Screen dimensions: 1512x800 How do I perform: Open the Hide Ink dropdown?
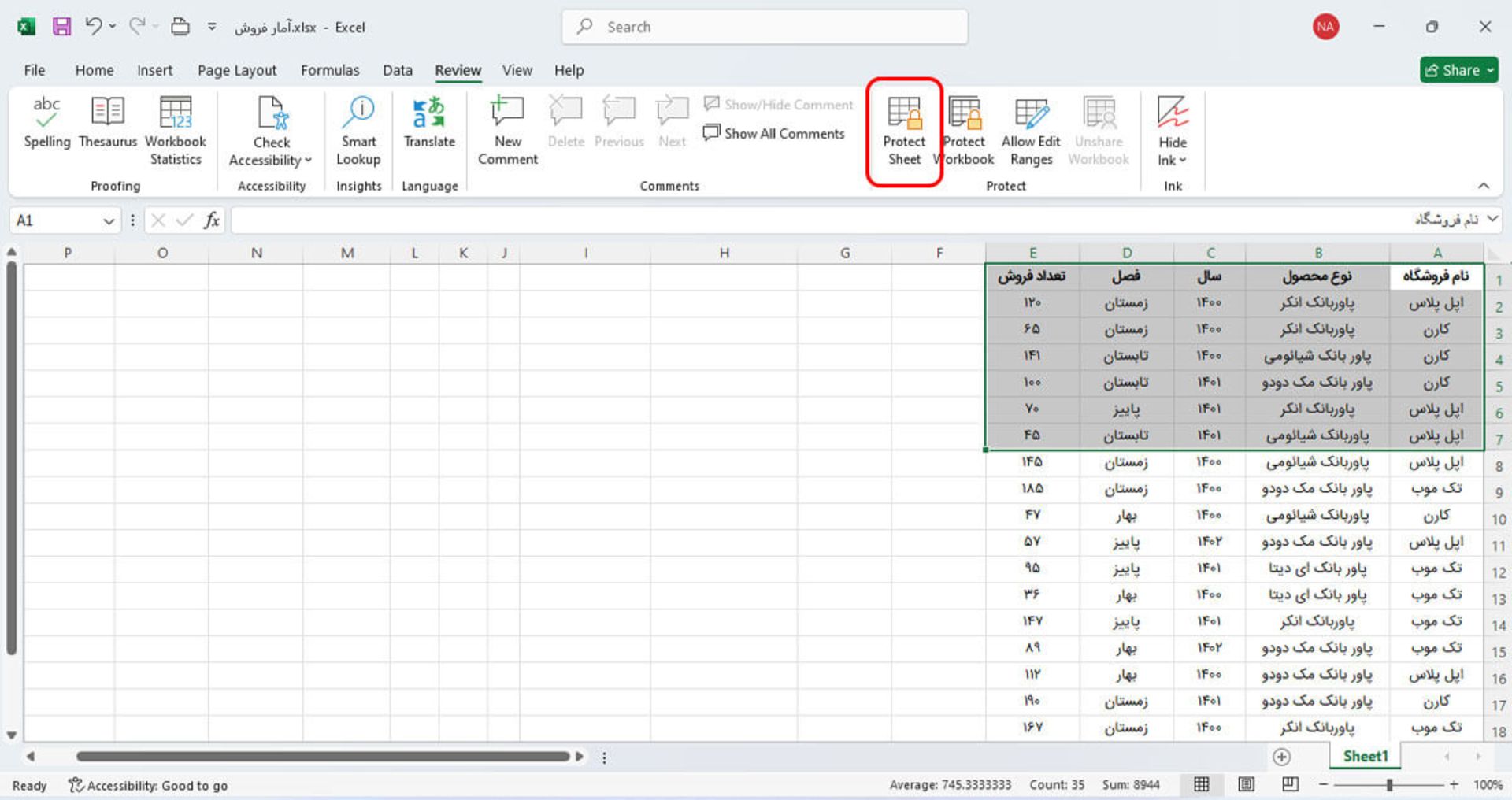click(x=1172, y=161)
